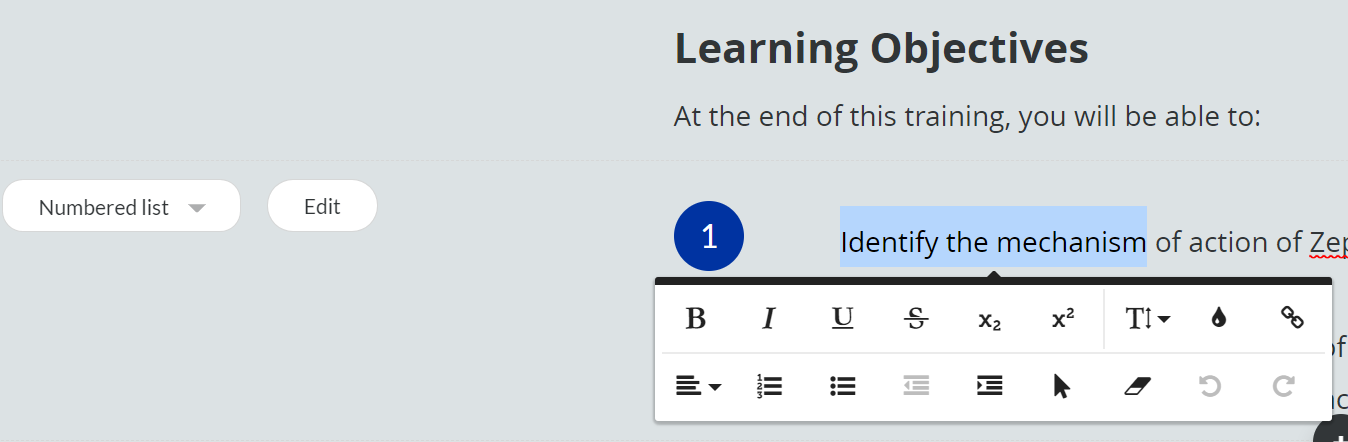Format selection as subscript
This screenshot has width=1348, height=442.
click(990, 320)
